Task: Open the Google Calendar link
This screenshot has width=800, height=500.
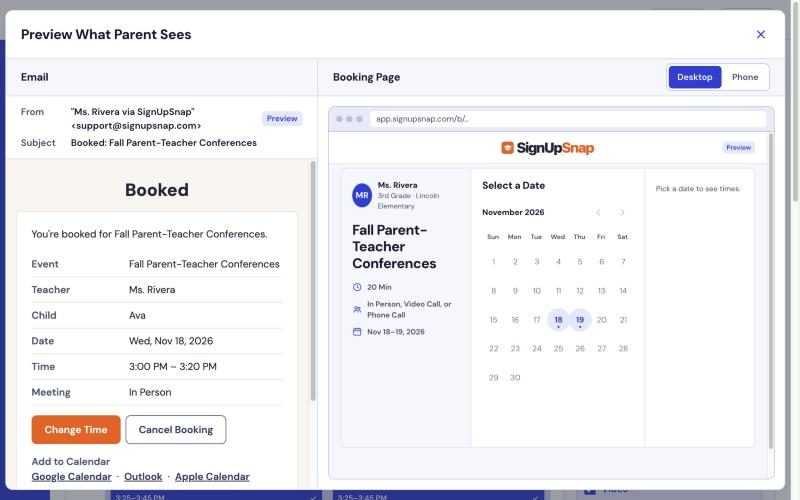Action: [71, 477]
